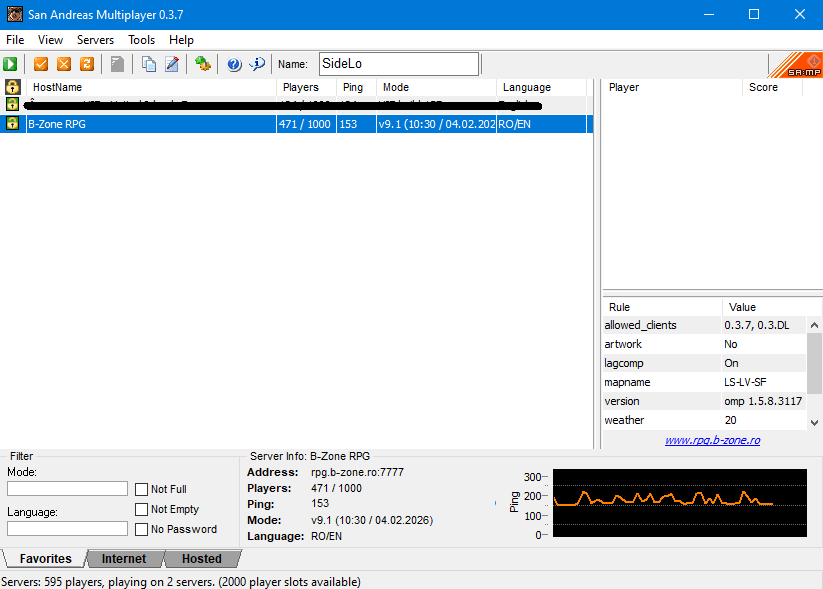823x589 pixels.
Task: Switch to the Hosted tab
Action: tap(201, 559)
